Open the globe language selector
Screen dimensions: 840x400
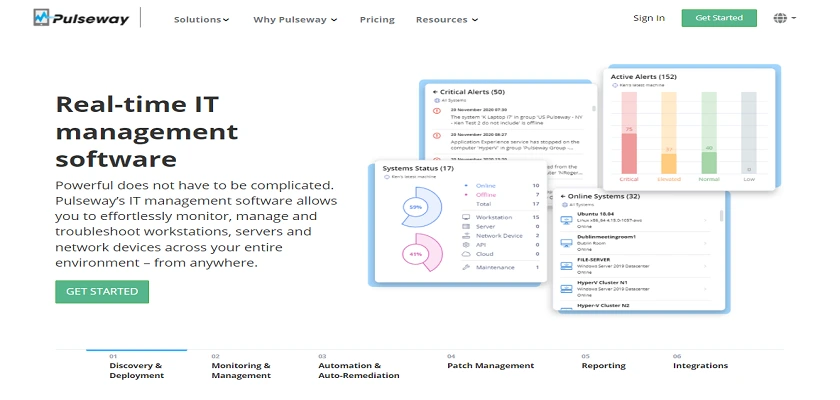tap(784, 18)
